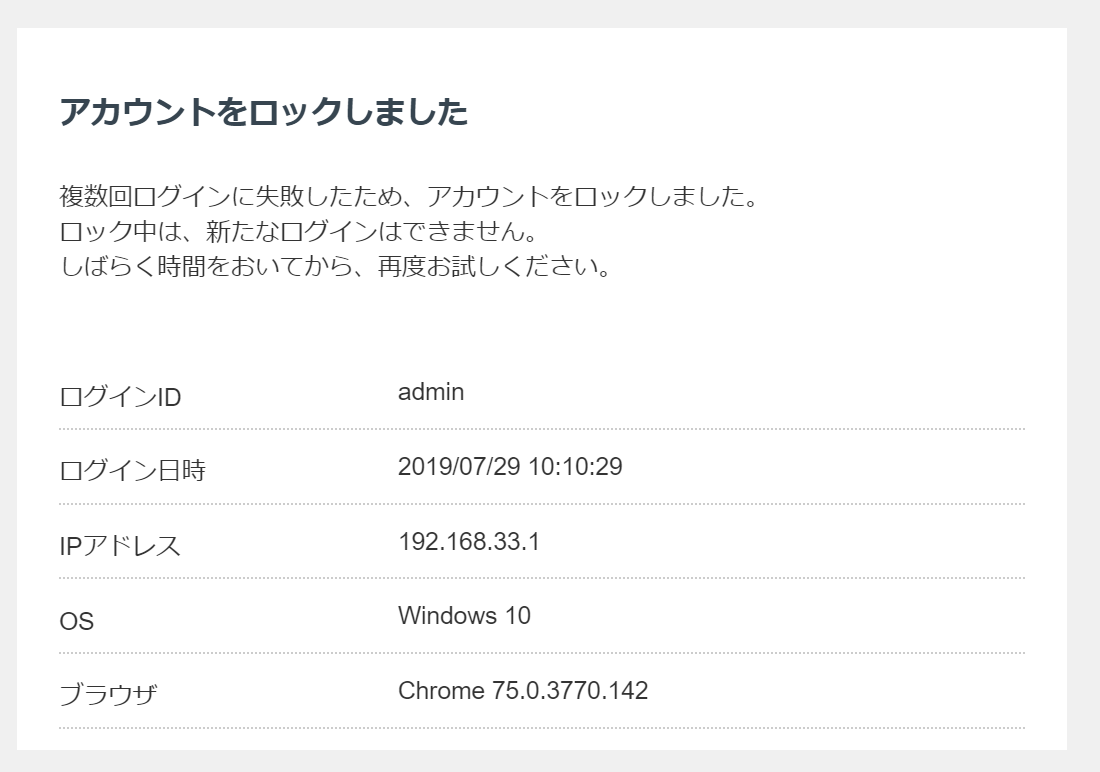Screen dimensions: 1100x772
Task: Click the line ロック中は、新たなログインはできません。
Action: (300, 232)
